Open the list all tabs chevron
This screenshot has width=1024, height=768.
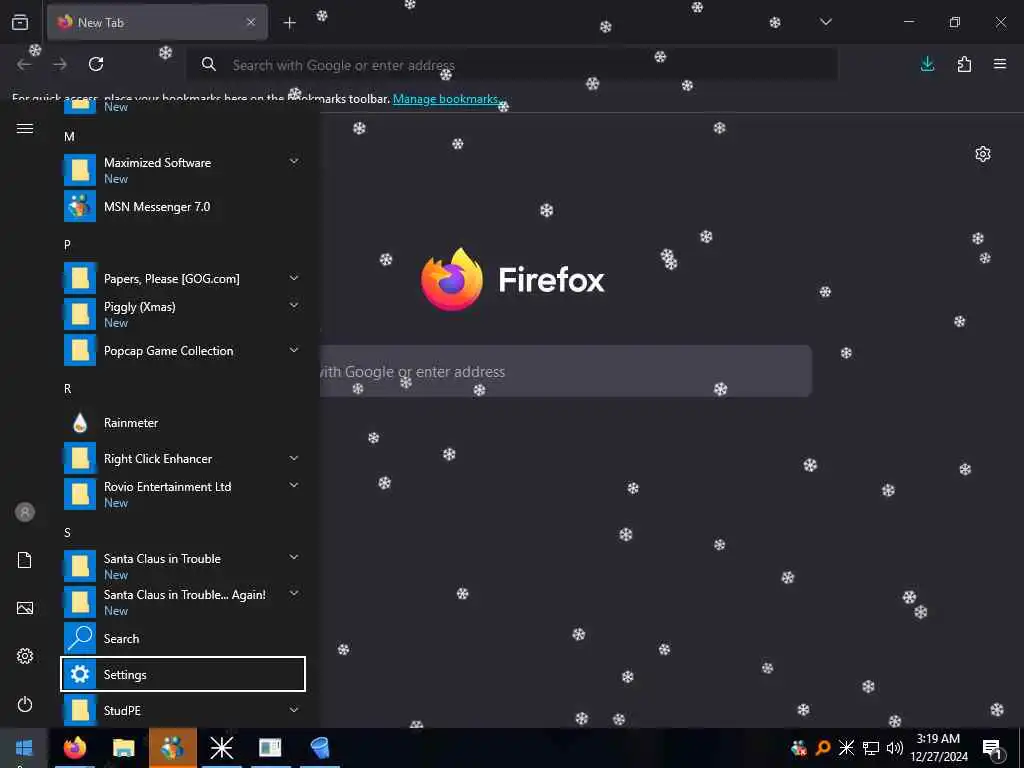[825, 22]
